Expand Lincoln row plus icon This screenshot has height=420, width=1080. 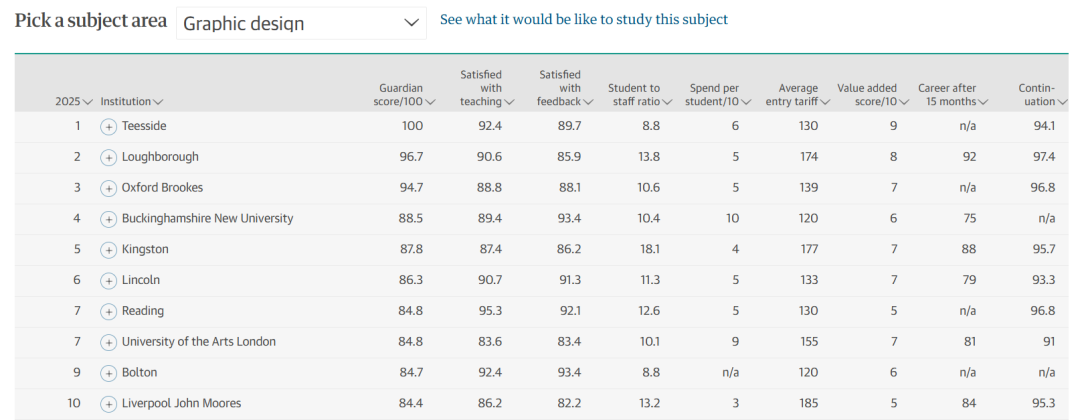coord(108,281)
